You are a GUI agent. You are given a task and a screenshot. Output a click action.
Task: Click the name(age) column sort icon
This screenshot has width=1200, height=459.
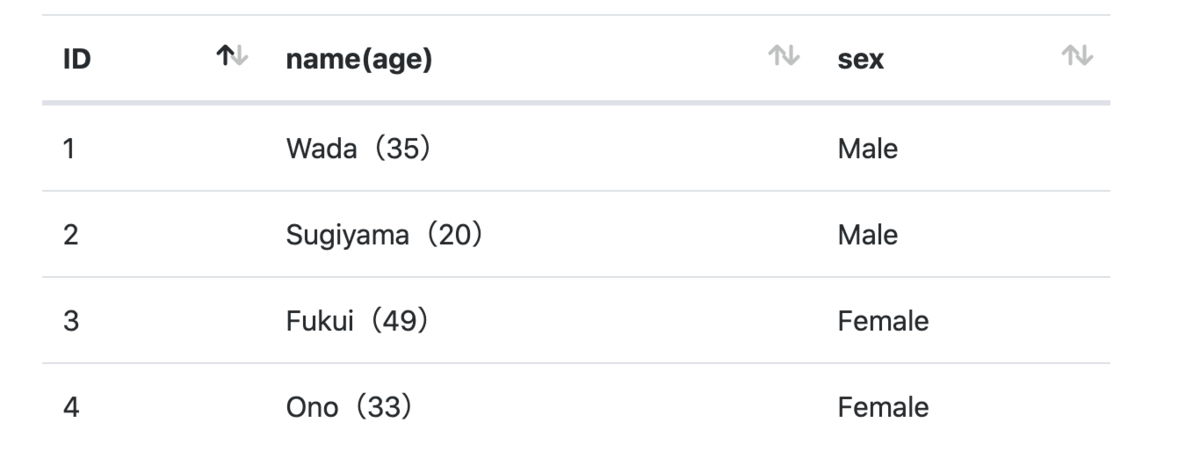(784, 57)
